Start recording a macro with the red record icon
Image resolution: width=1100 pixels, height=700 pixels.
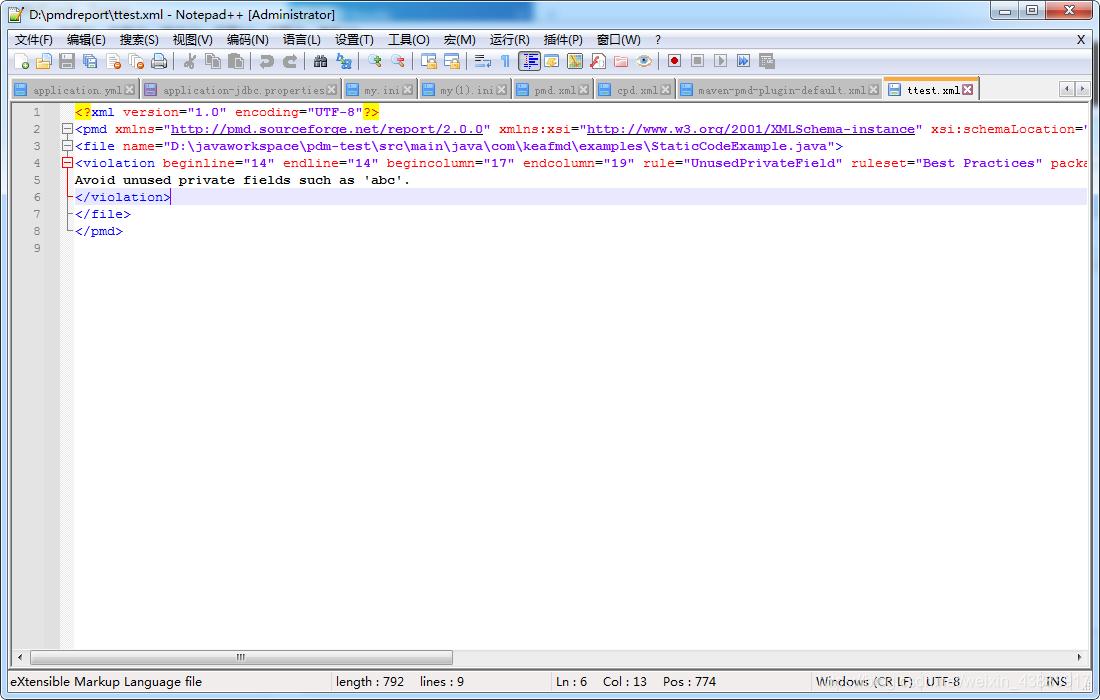pyautogui.click(x=674, y=61)
